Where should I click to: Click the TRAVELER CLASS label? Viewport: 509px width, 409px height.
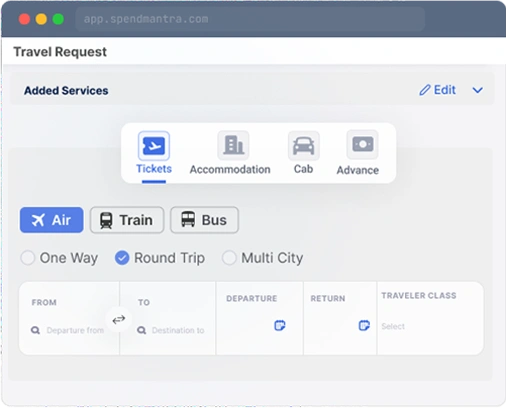pos(419,296)
